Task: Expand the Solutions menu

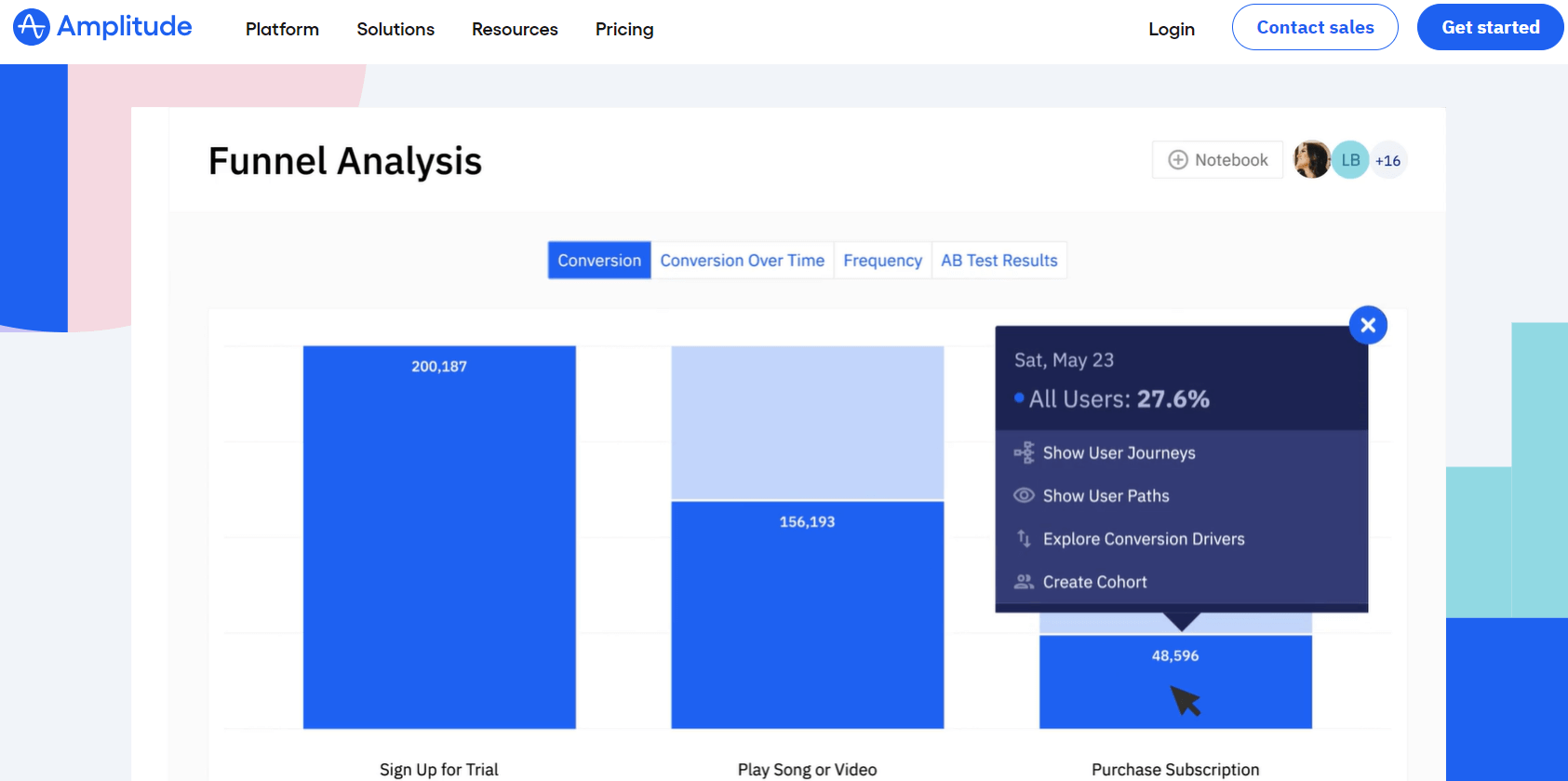Action: 395,29
